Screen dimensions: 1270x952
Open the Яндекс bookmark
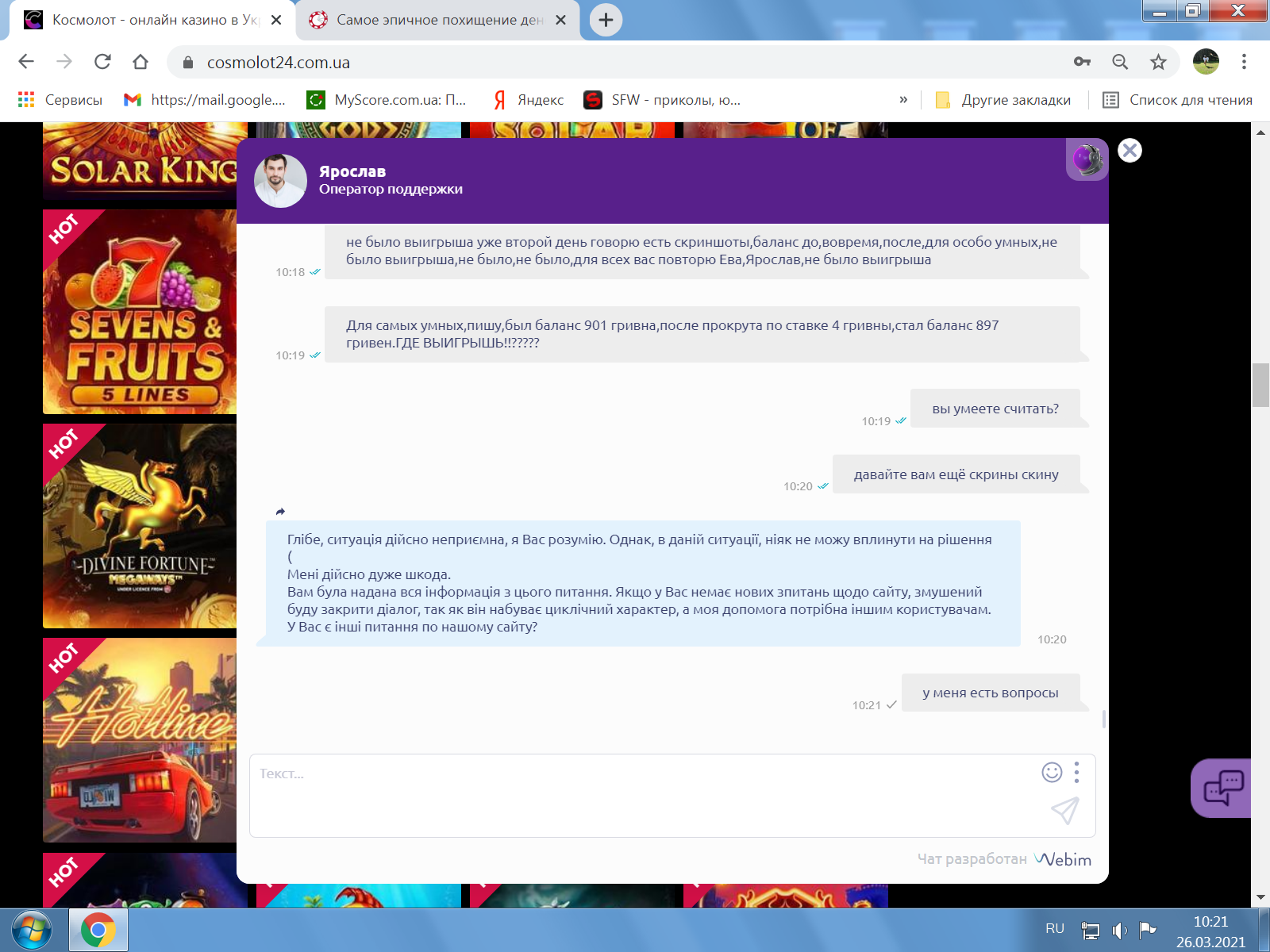(x=529, y=100)
